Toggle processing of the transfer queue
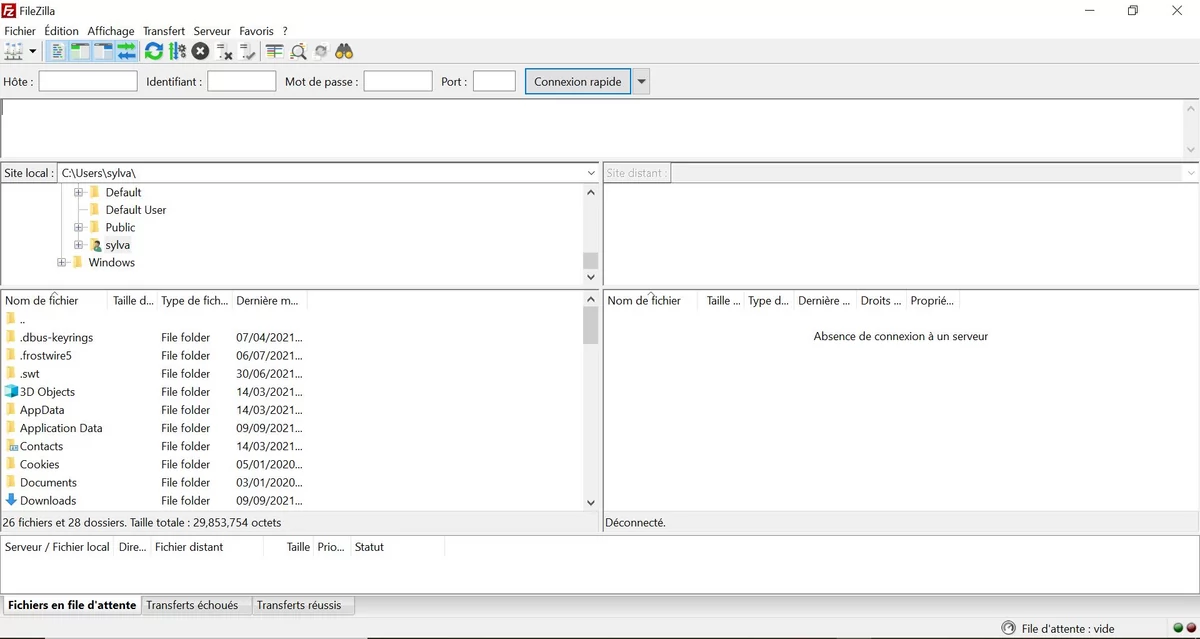The image size is (1200, 639). (x=177, y=51)
